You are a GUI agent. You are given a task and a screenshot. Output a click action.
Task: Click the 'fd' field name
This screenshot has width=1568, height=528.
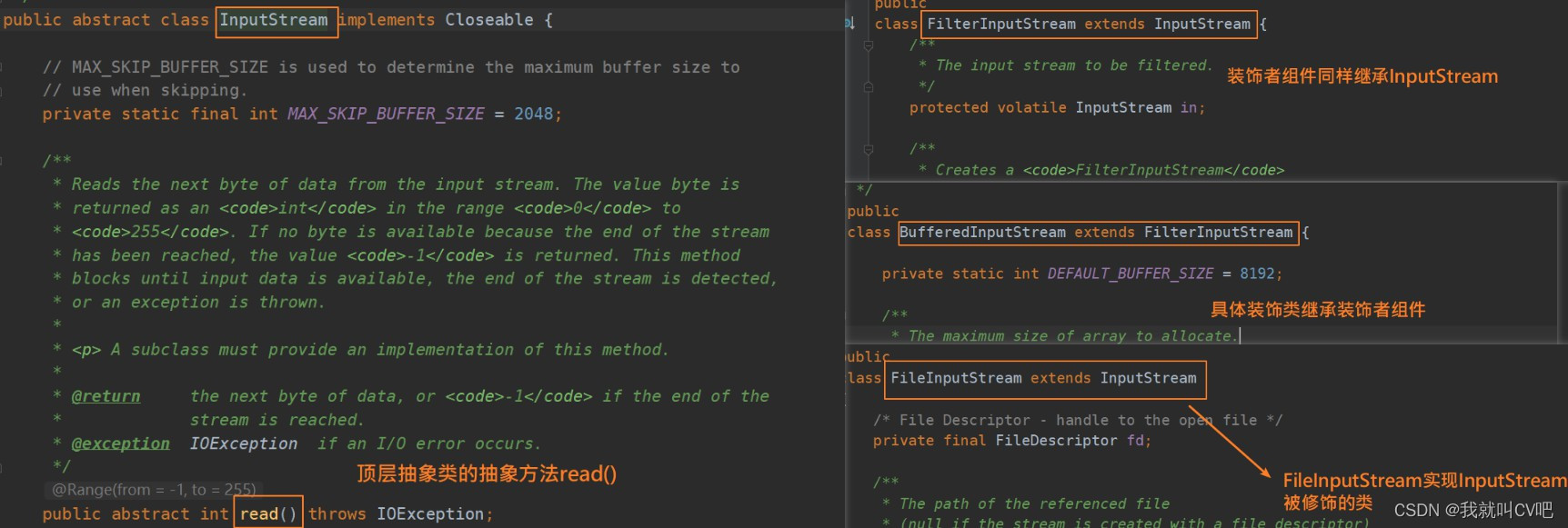(1135, 441)
